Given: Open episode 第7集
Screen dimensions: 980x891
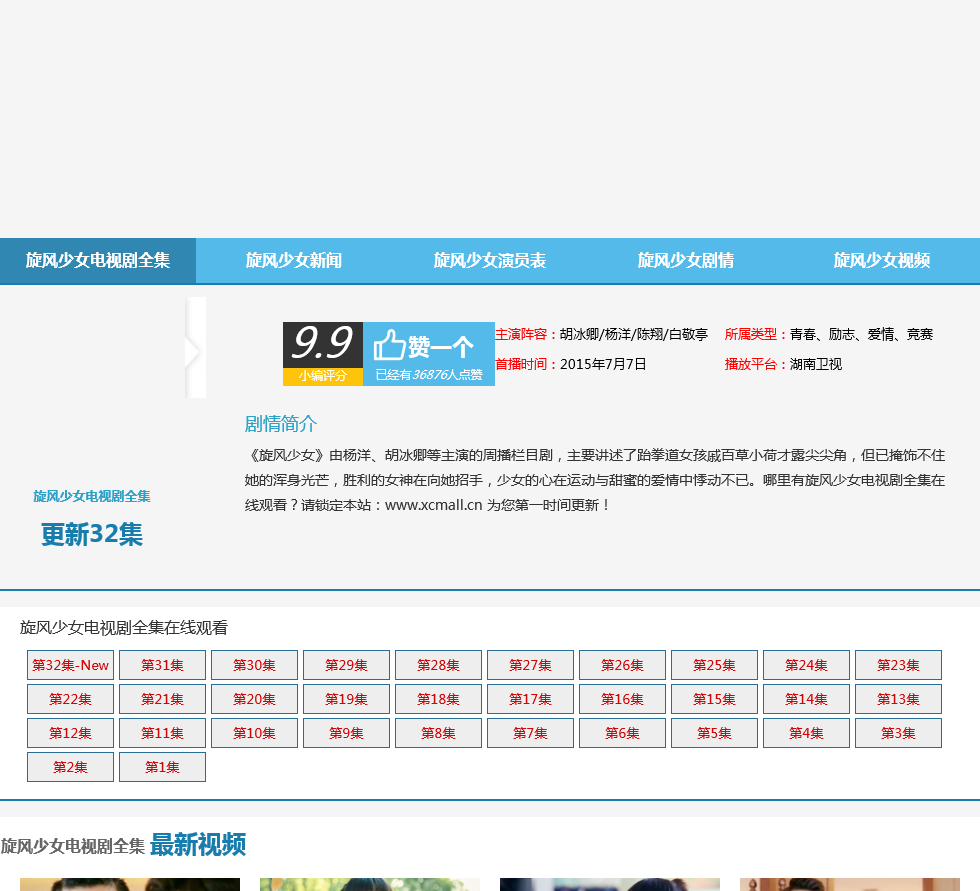Looking at the screenshot, I should (x=530, y=733).
